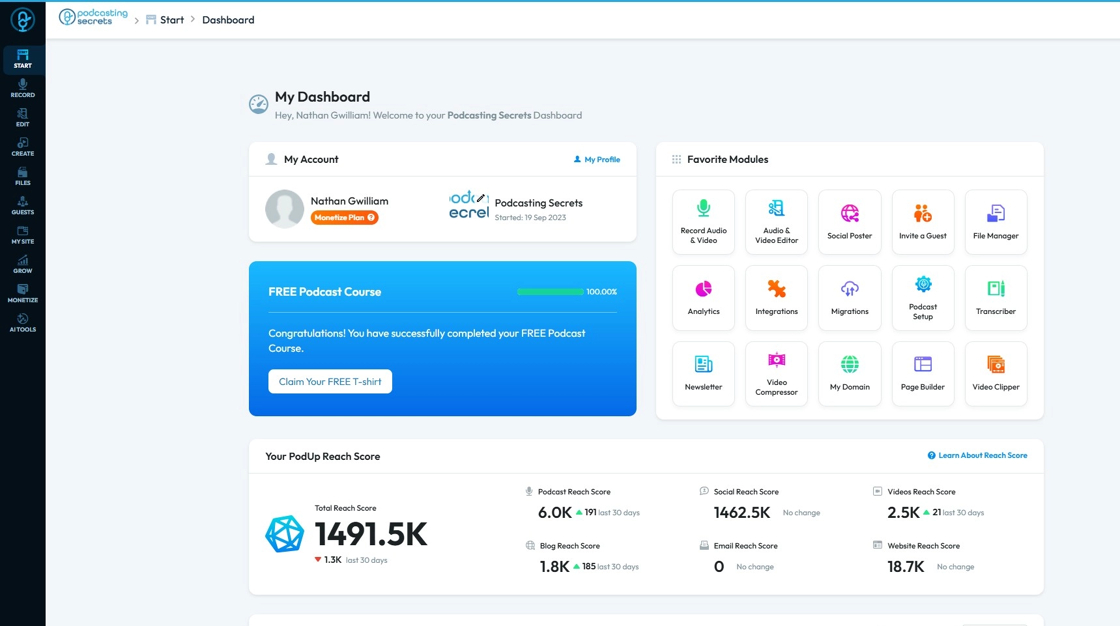Click the Podcasting Secrets cover thumbnail
This screenshot has width=1120, height=626.
[x=469, y=205]
